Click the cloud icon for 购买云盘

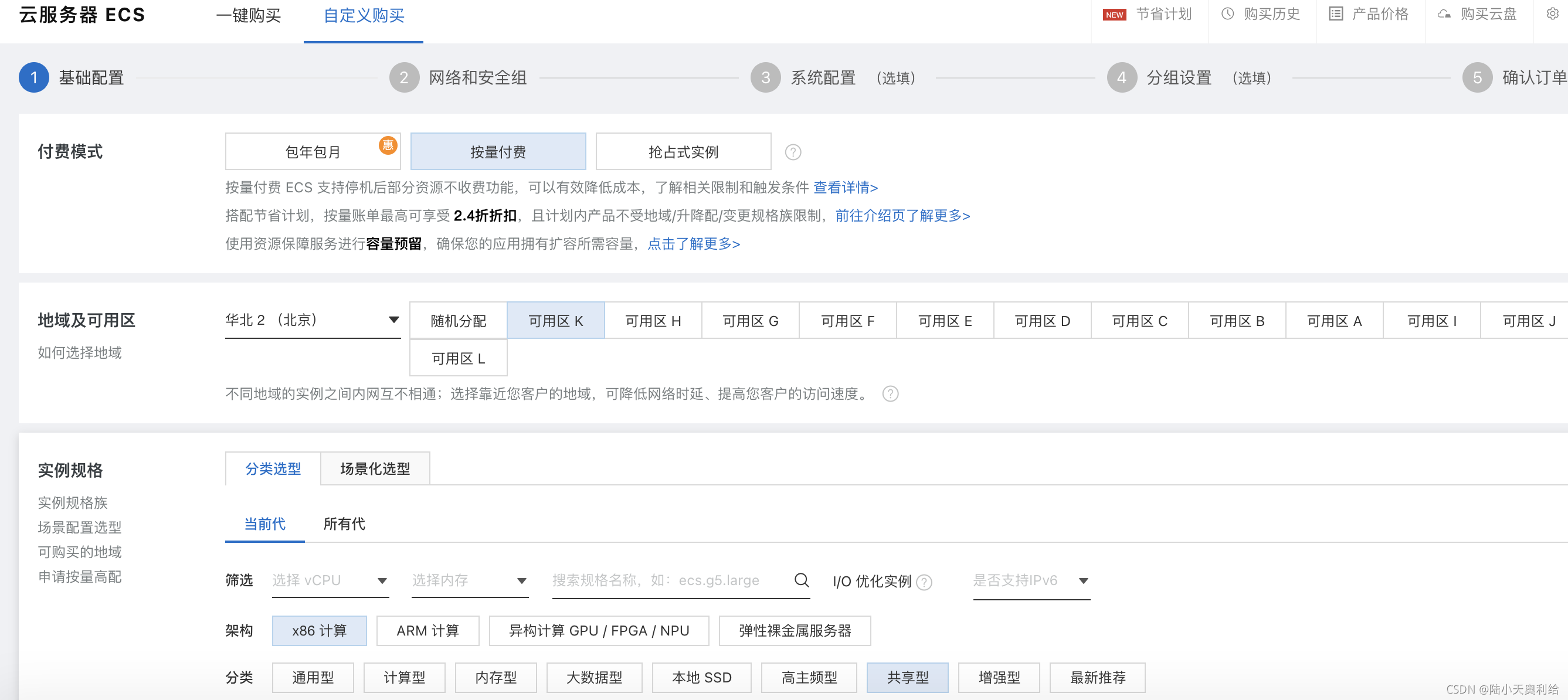pyautogui.click(x=1444, y=14)
